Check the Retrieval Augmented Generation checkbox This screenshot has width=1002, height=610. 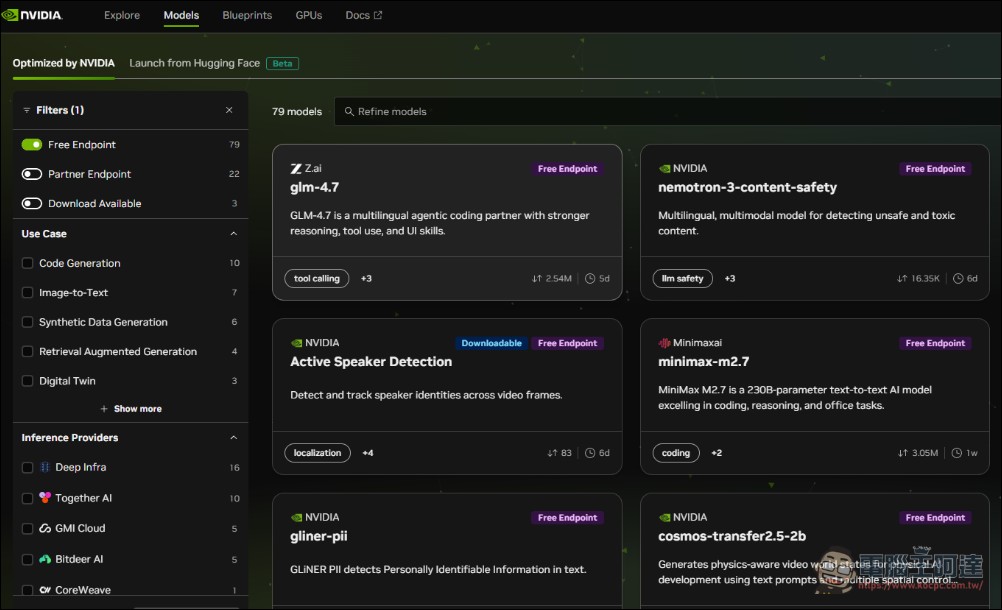tap(27, 351)
